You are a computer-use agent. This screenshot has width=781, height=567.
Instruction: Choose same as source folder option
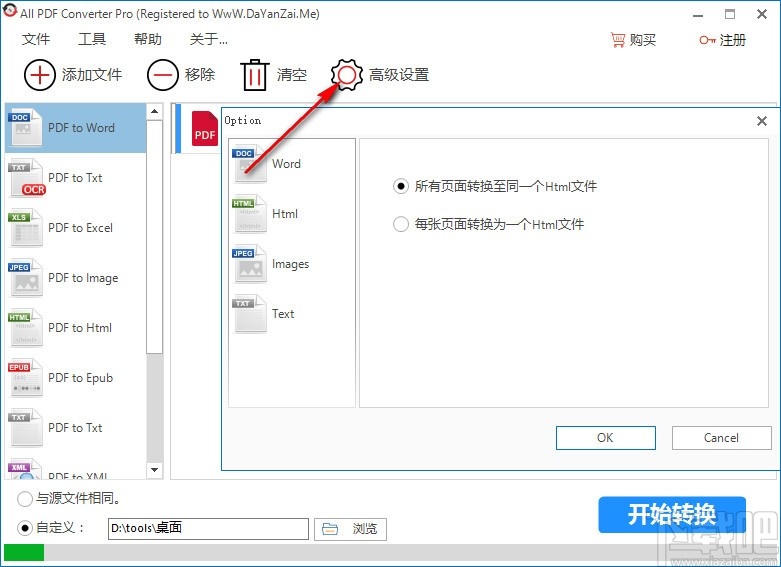pos(25,498)
